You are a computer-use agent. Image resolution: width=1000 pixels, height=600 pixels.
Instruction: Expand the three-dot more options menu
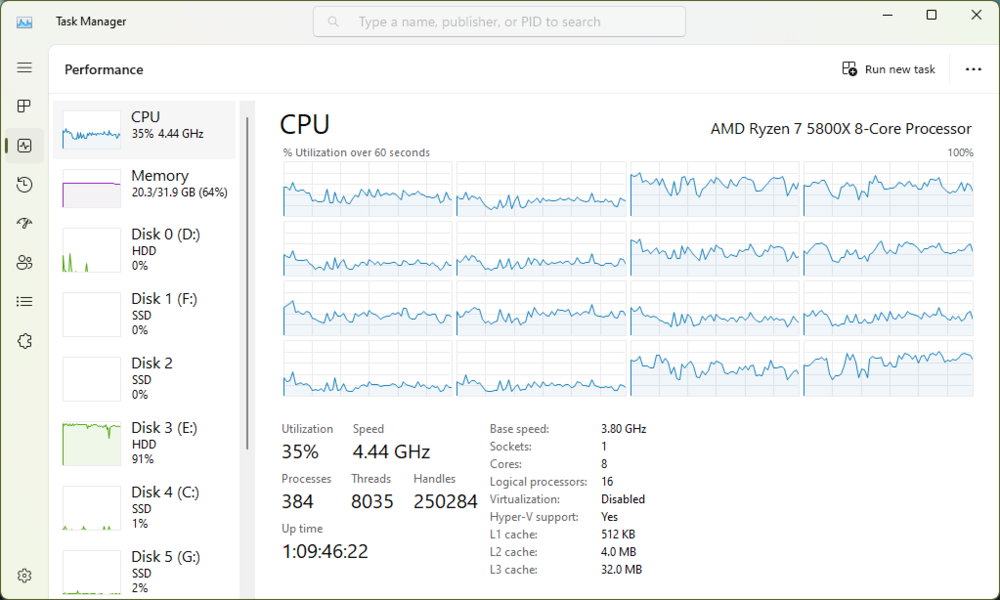tap(973, 69)
